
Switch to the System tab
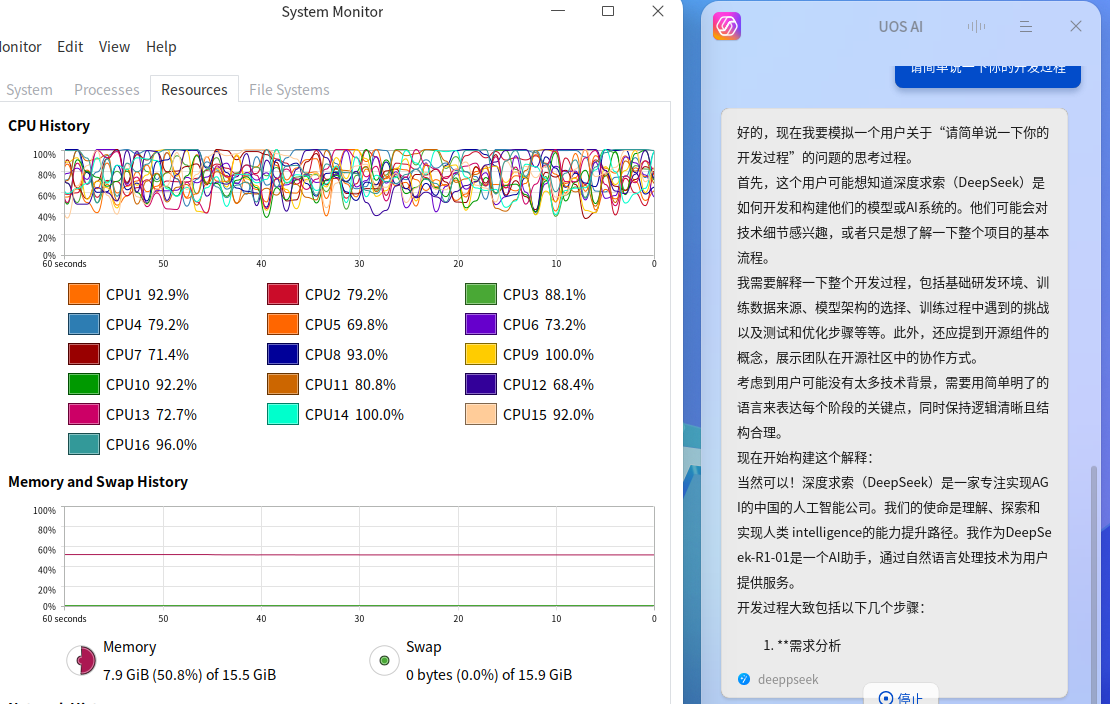point(29,90)
